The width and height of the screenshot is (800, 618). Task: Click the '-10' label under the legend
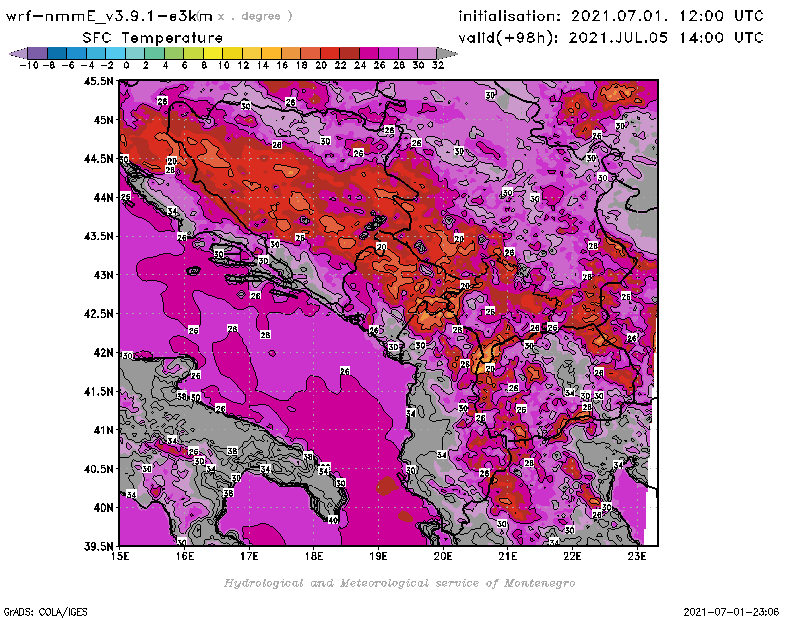point(28,65)
